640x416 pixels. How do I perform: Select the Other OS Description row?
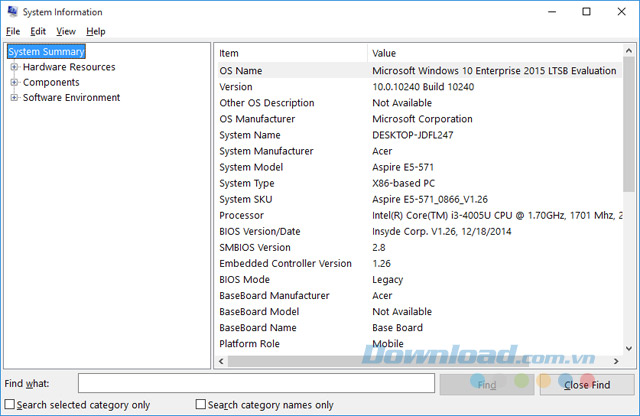tap(420, 103)
